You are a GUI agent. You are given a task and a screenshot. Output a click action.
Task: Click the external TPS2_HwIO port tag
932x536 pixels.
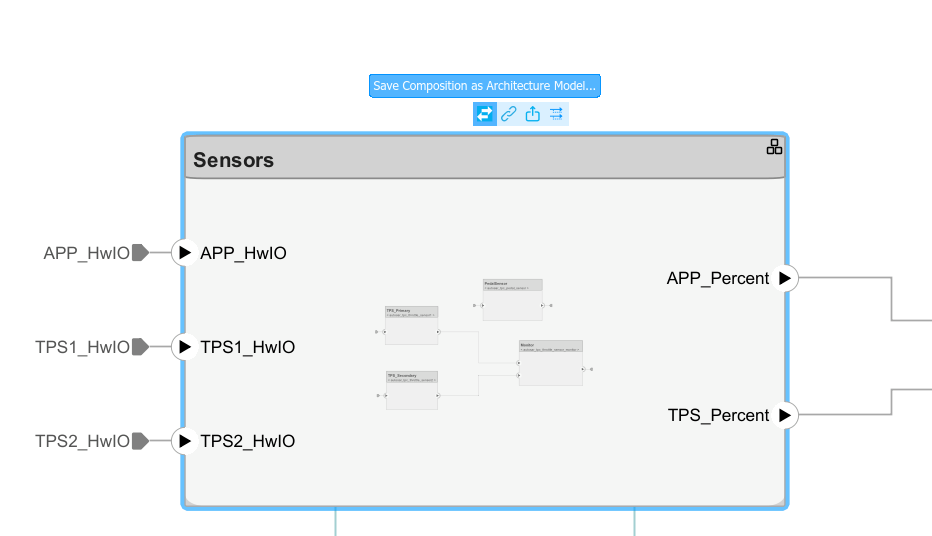pos(140,441)
